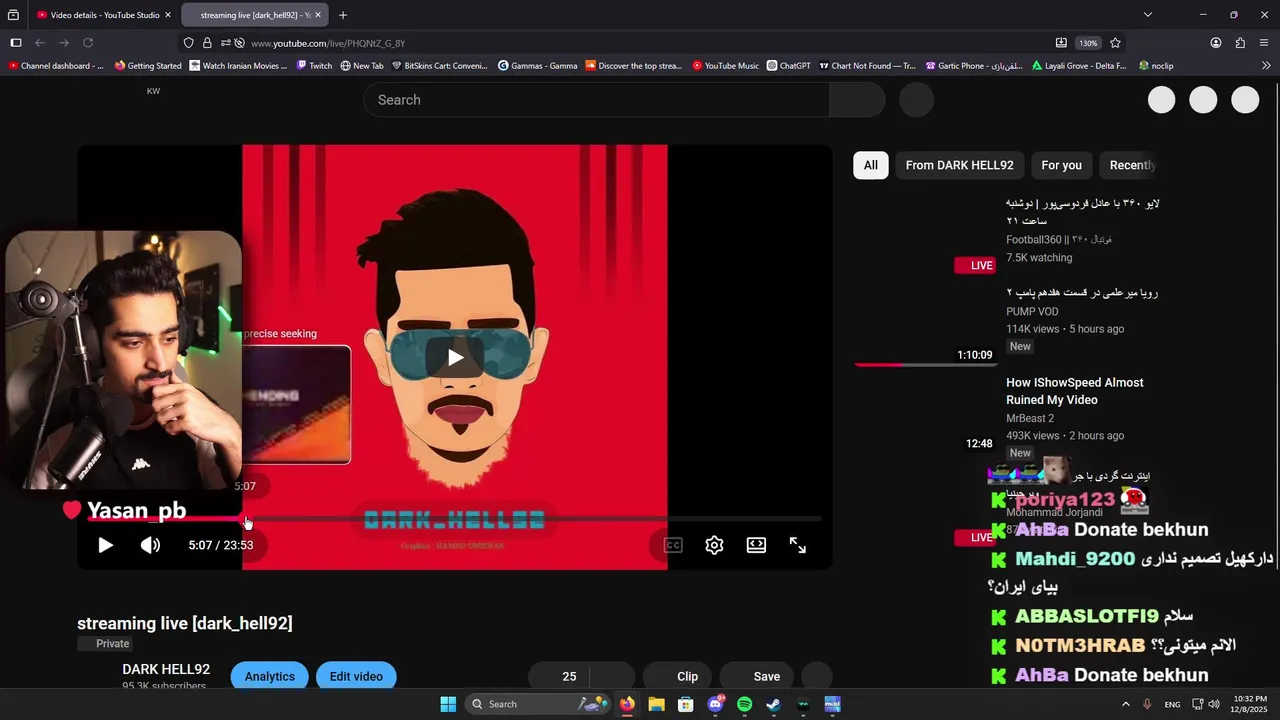Screen dimensions: 1280x720
Task: Click the seek preview thumbnail above the progress bar
Action: pos(296,404)
